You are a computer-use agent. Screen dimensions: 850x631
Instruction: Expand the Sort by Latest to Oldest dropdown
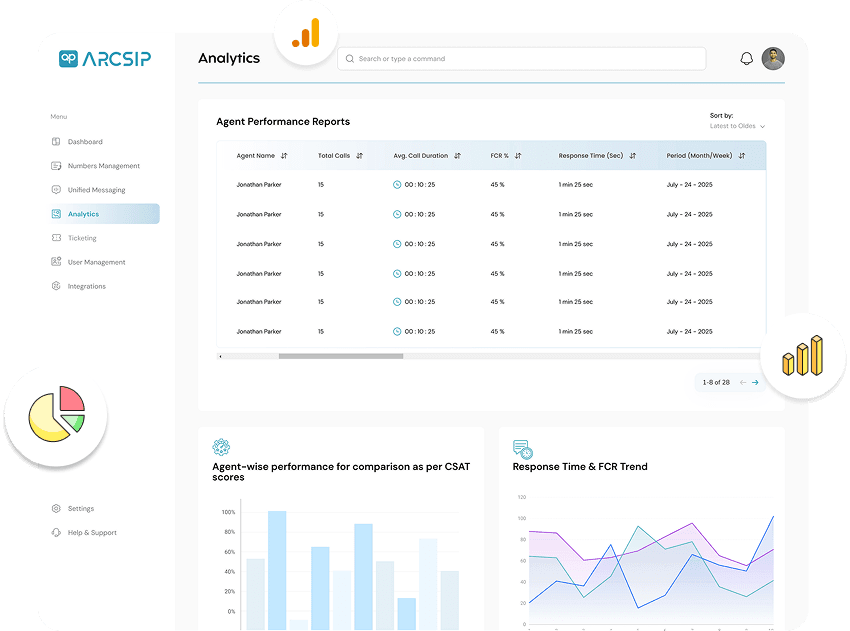tap(738, 127)
